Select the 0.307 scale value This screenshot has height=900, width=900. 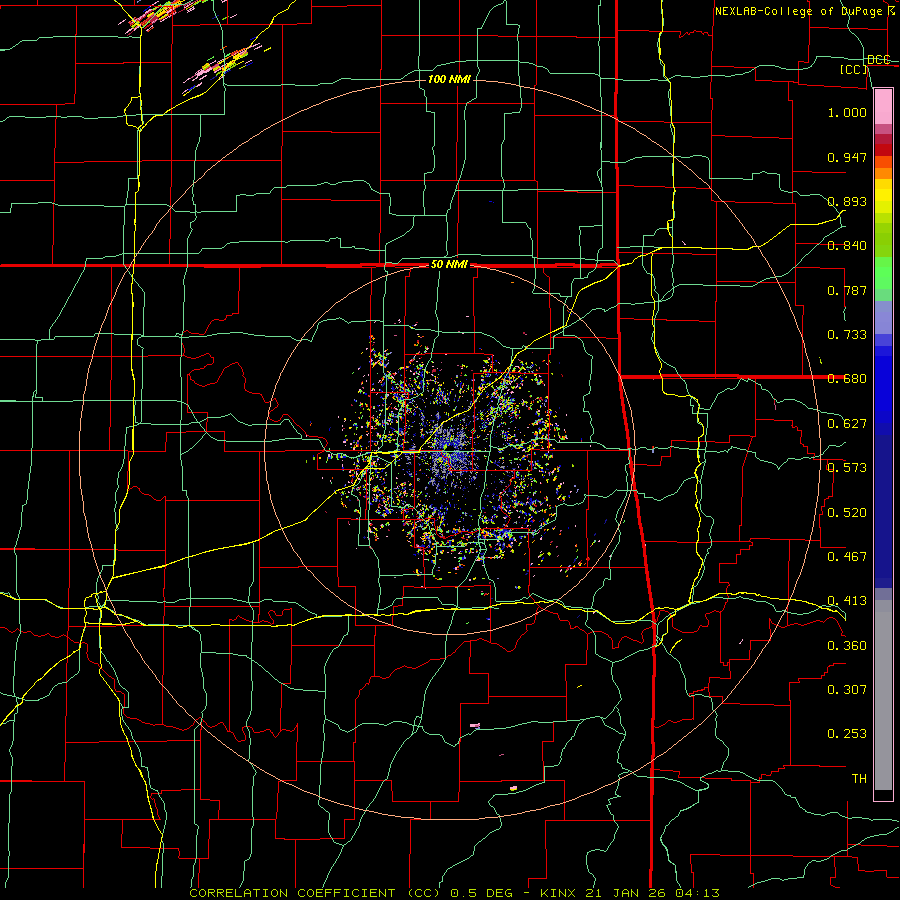tap(847, 689)
